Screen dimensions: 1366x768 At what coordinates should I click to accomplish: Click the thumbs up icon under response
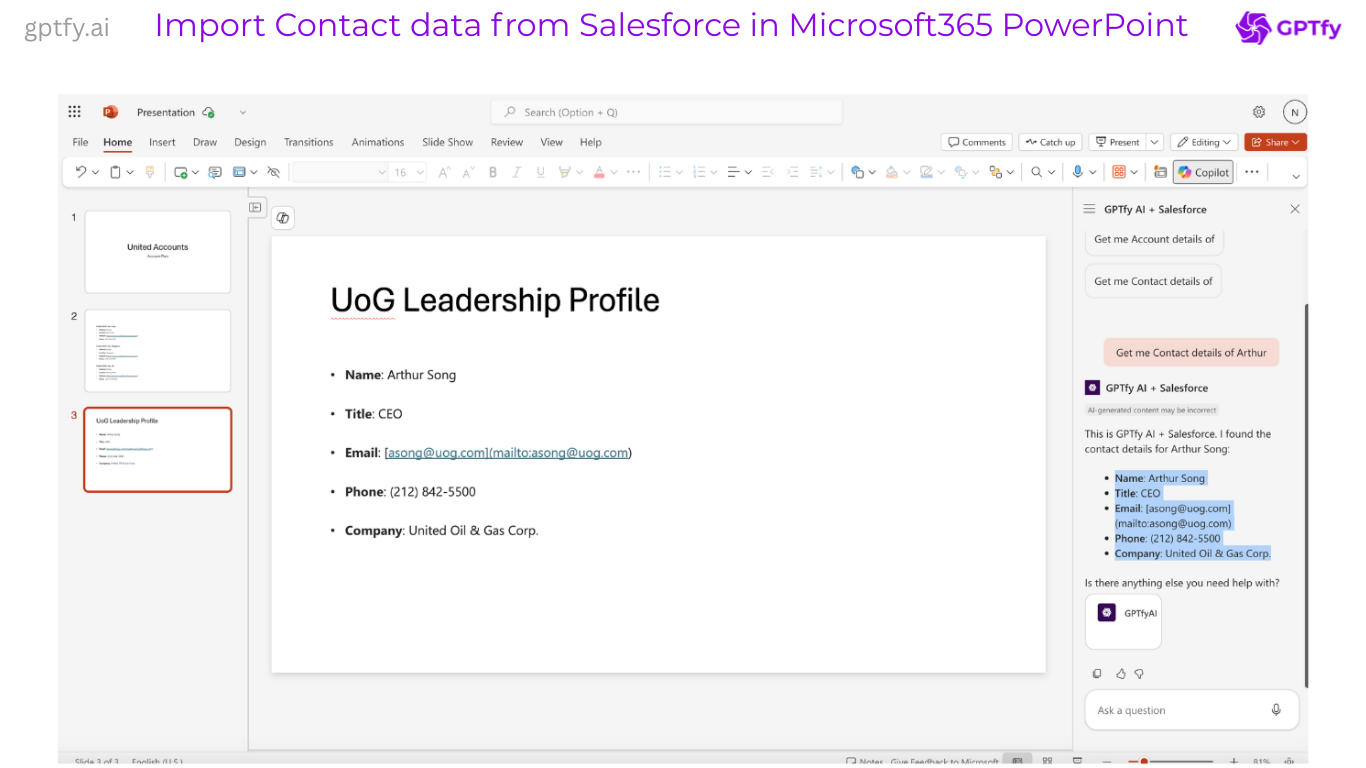(1121, 674)
